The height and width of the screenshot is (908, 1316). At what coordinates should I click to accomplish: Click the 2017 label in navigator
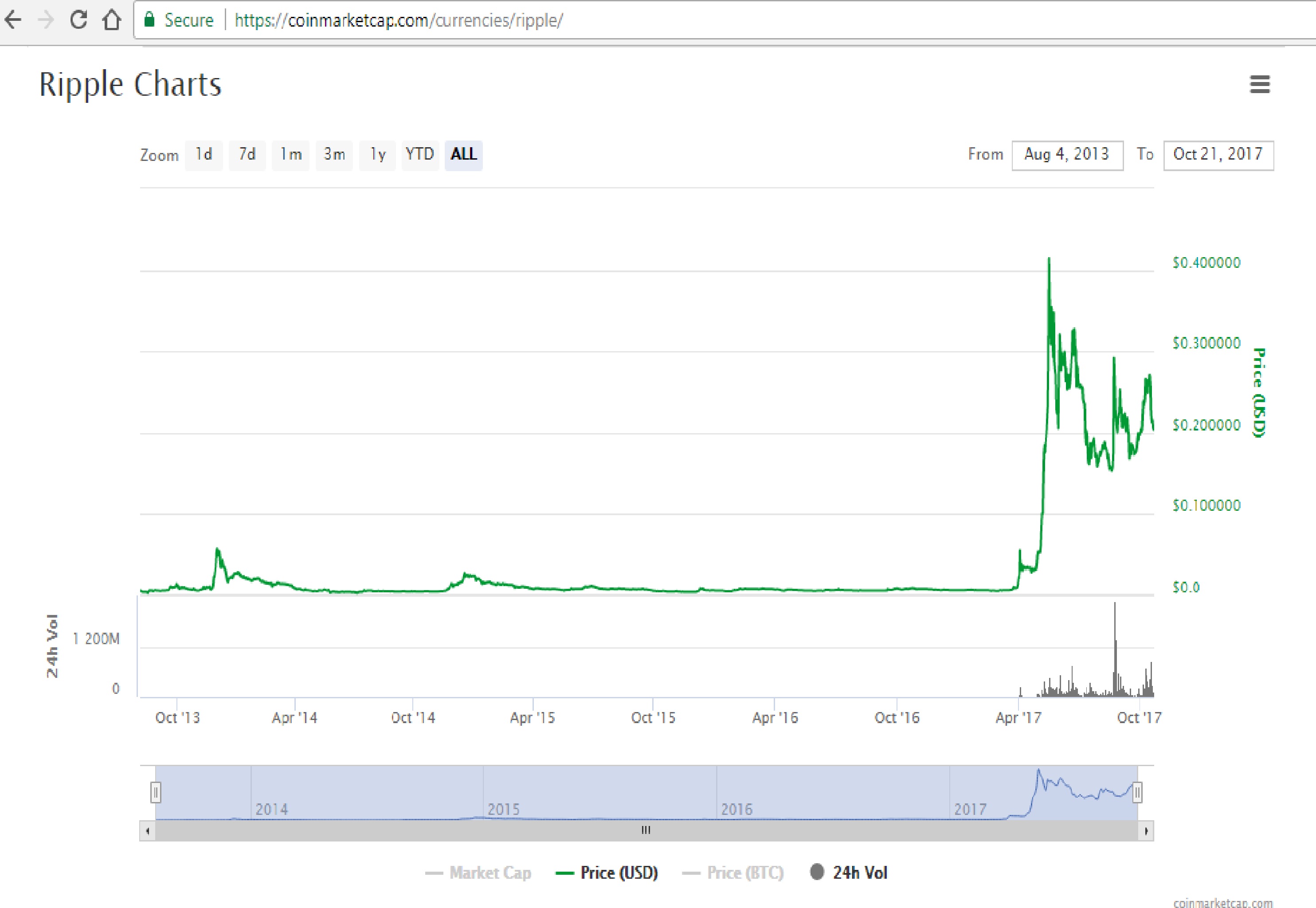pos(970,809)
